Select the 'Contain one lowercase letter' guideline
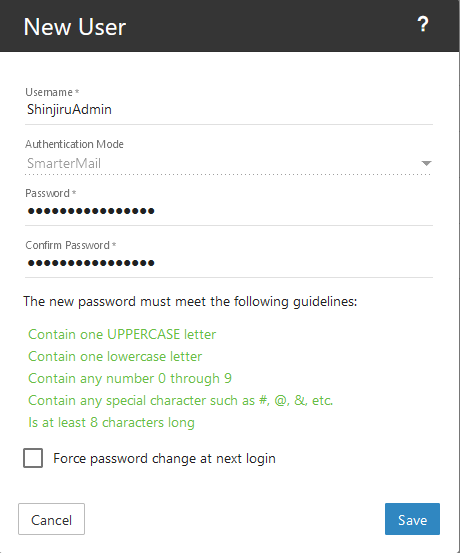 pyautogui.click(x=115, y=356)
